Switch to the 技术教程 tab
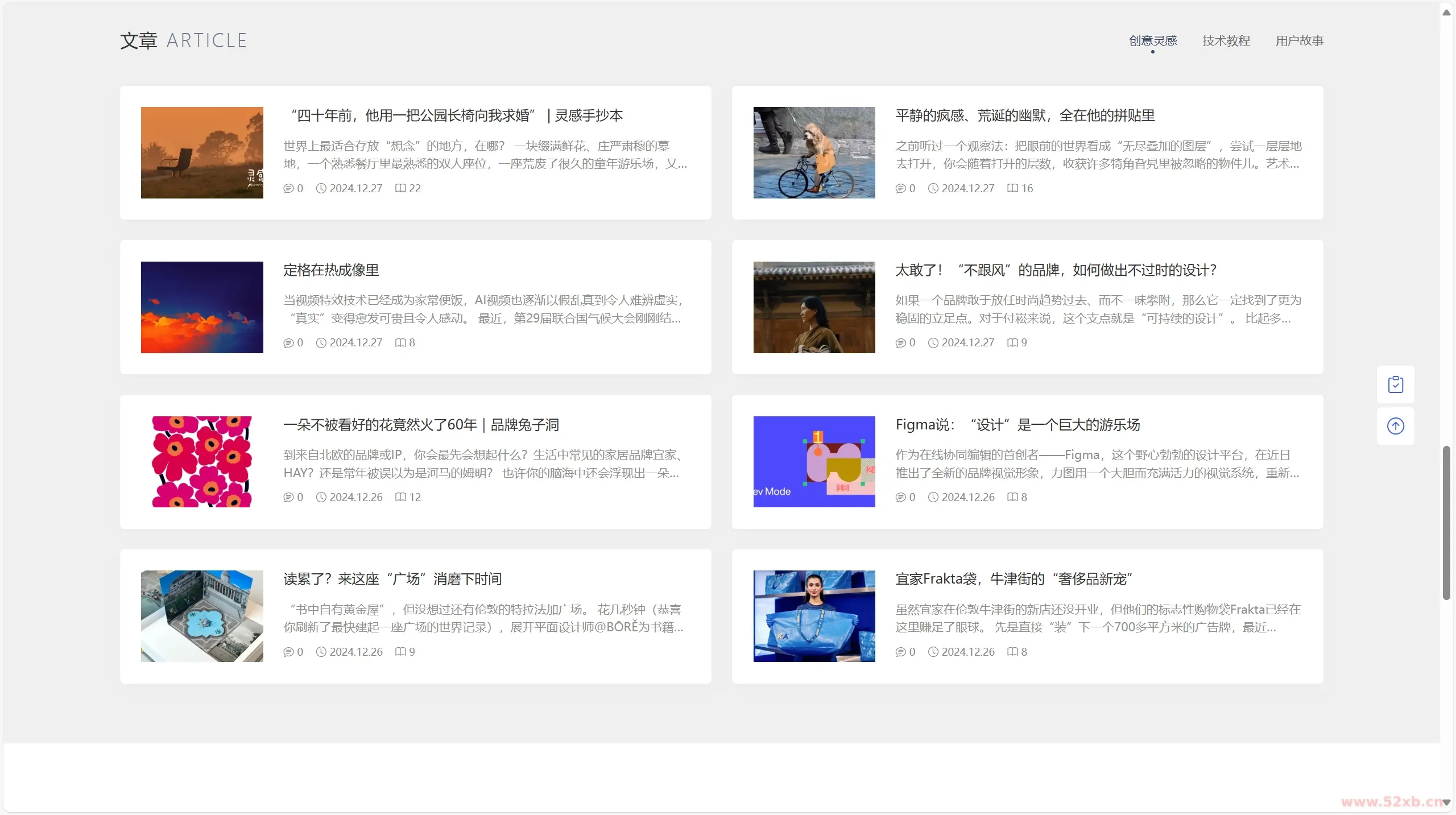Viewport: 1456px width, 815px height. pyautogui.click(x=1226, y=40)
